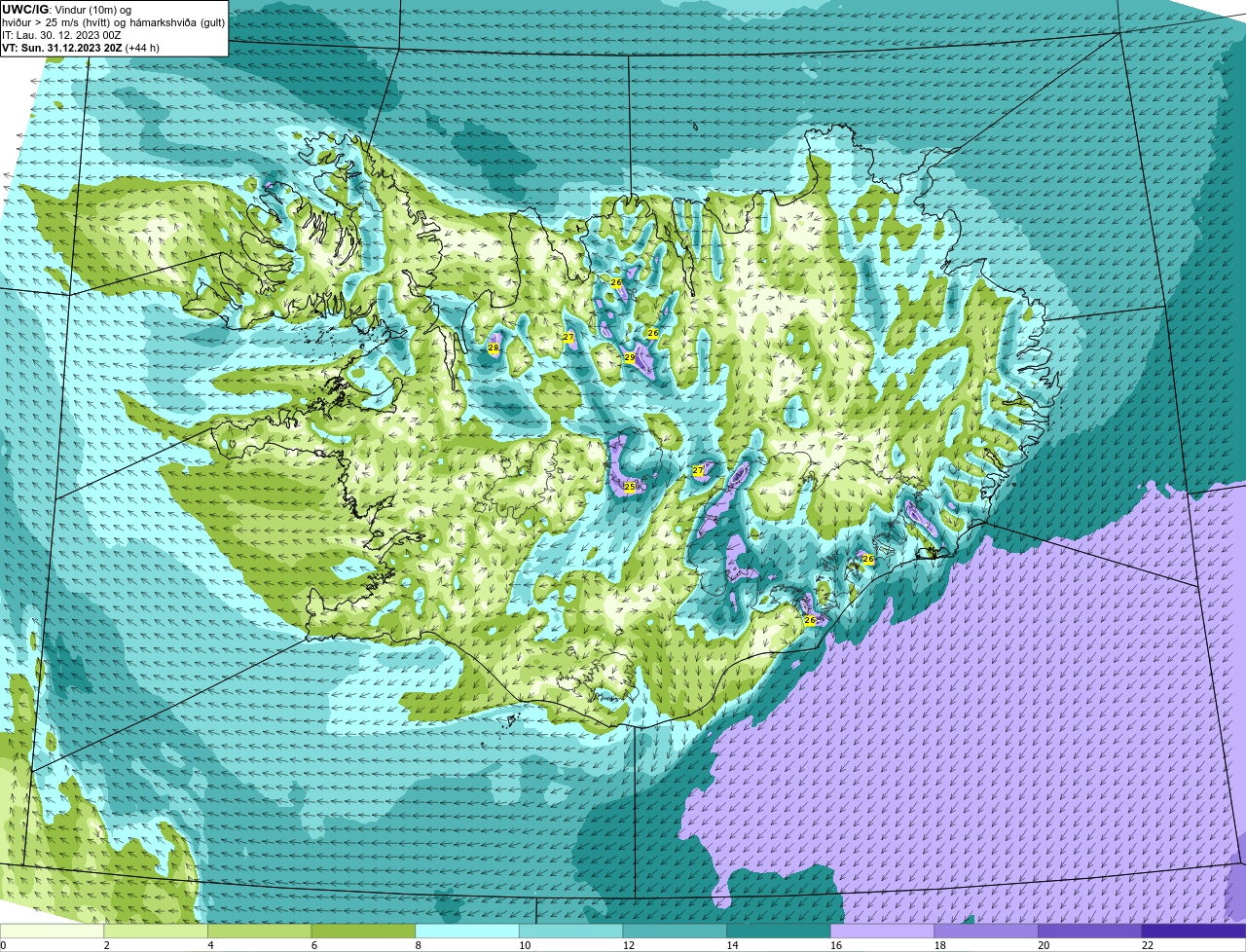Select the dark indigo legend swatch above 22
This screenshot has width=1246, height=952.
1193,931
